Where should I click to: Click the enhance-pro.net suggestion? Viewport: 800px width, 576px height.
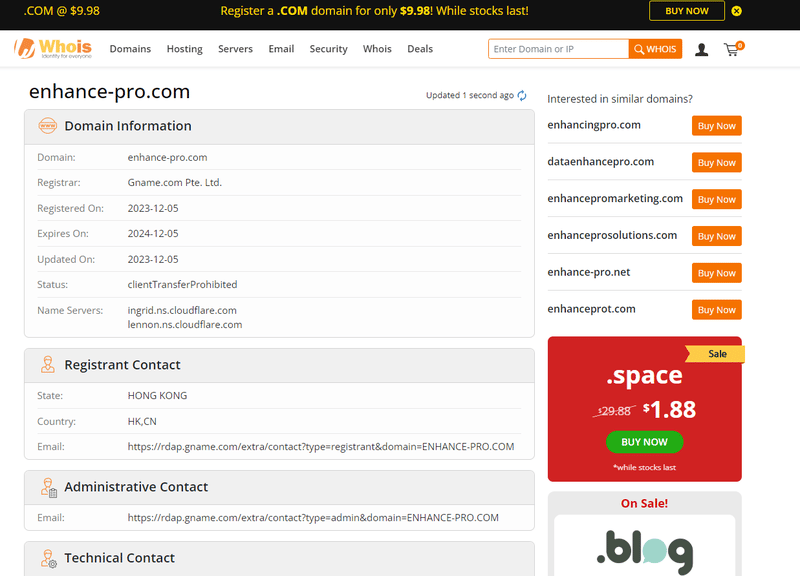tap(589, 272)
